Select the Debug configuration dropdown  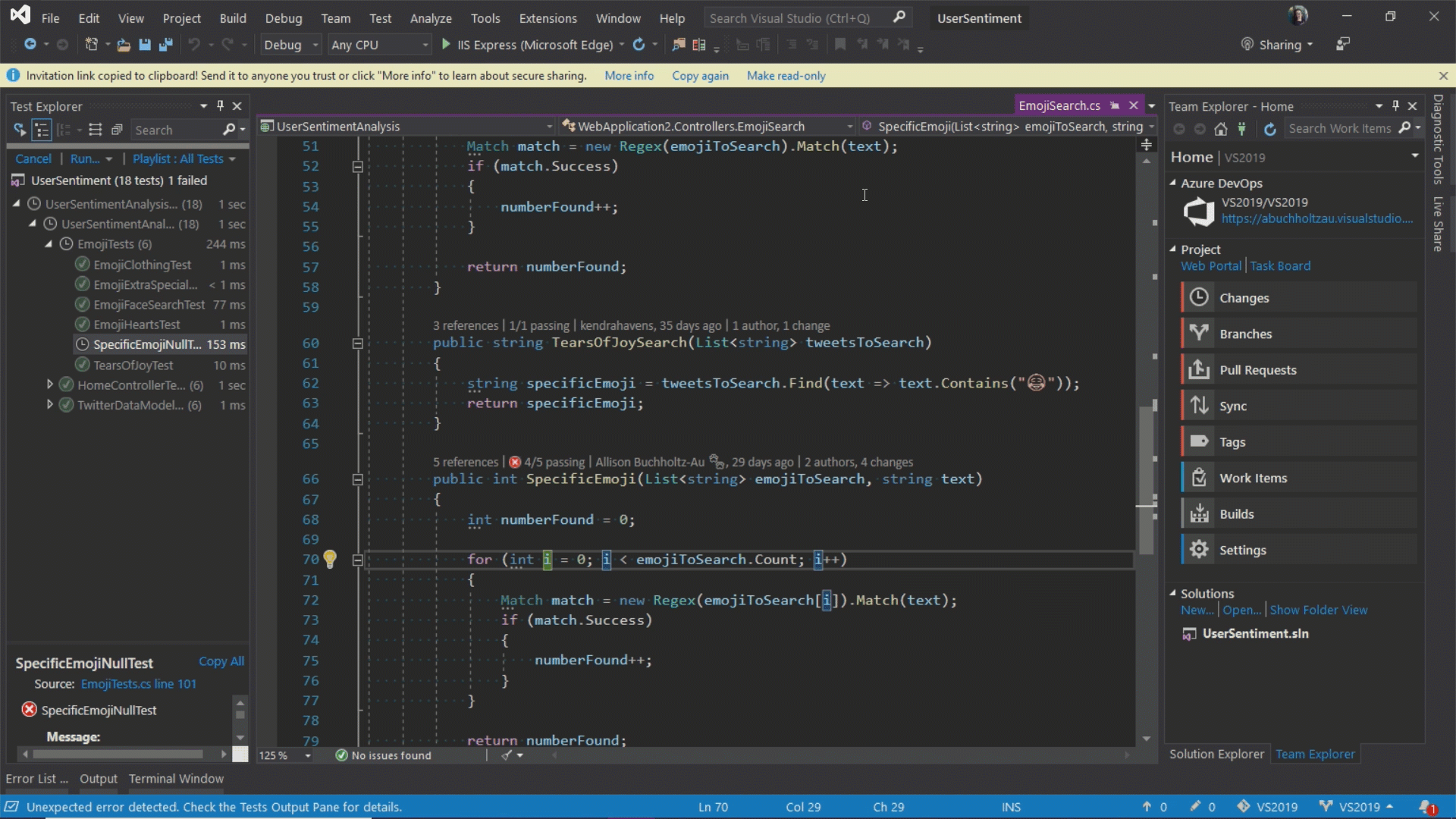tap(287, 44)
